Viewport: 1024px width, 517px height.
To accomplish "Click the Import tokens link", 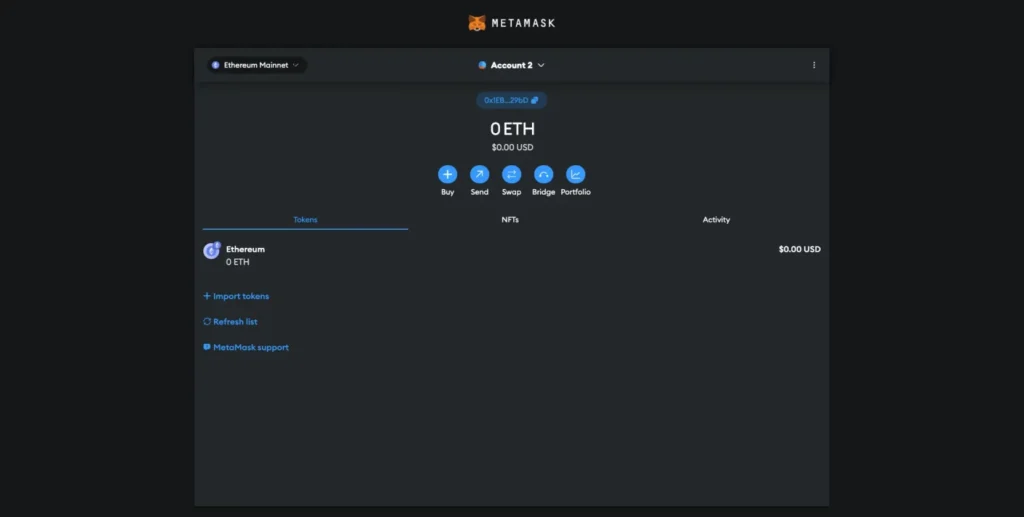I will 236,296.
